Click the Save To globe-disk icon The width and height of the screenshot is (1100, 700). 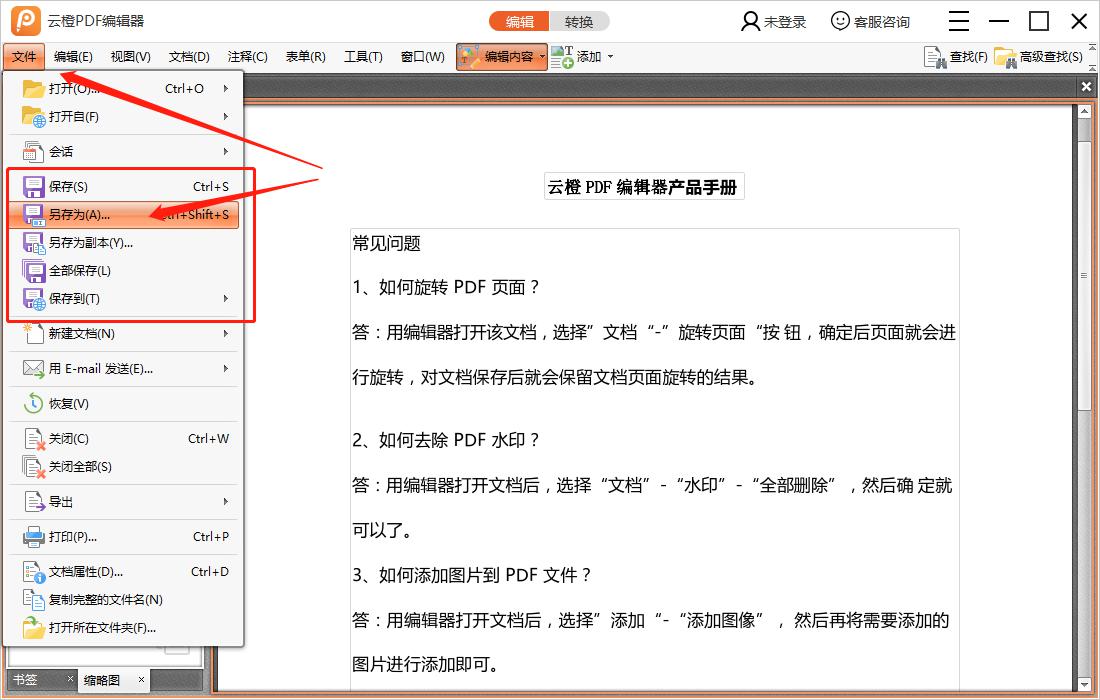(x=33, y=299)
